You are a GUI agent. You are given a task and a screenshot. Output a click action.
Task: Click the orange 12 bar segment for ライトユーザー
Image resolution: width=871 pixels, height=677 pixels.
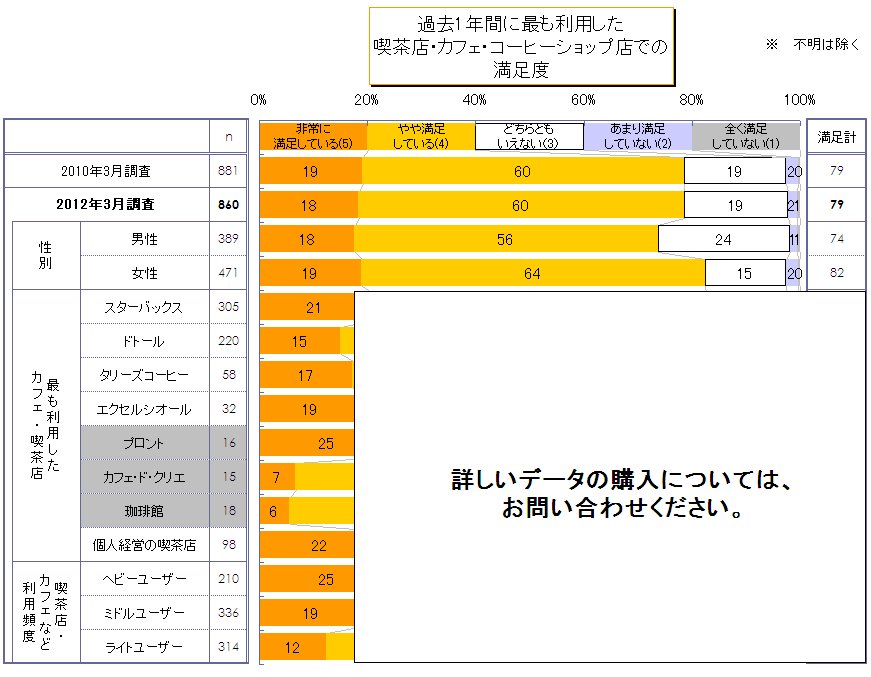pos(293,647)
